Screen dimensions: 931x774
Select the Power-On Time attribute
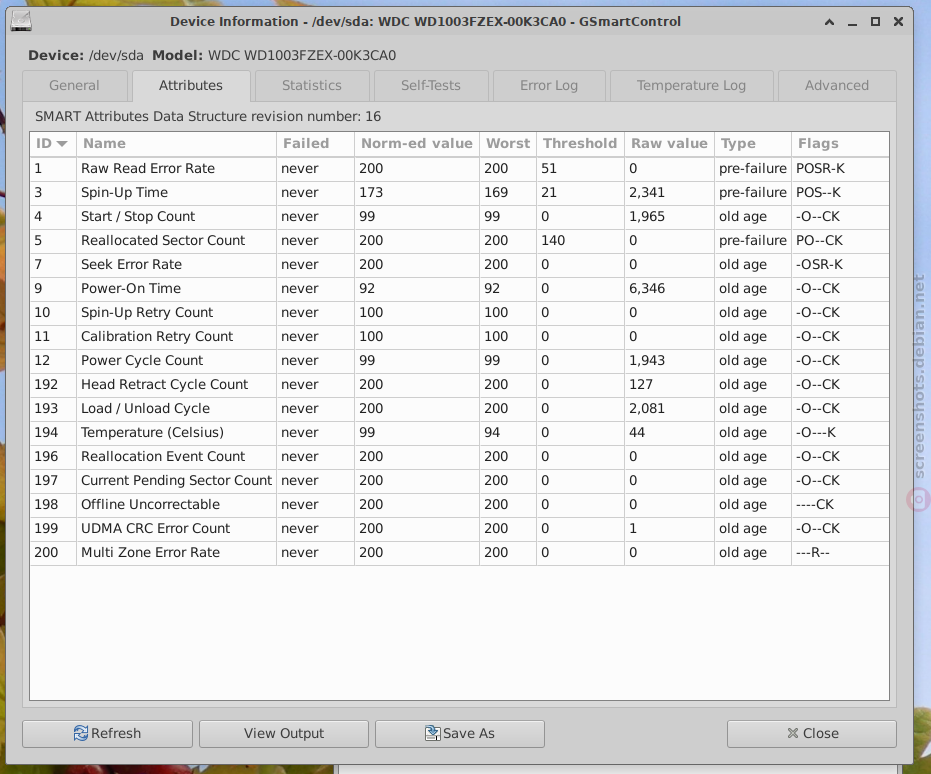(460, 288)
